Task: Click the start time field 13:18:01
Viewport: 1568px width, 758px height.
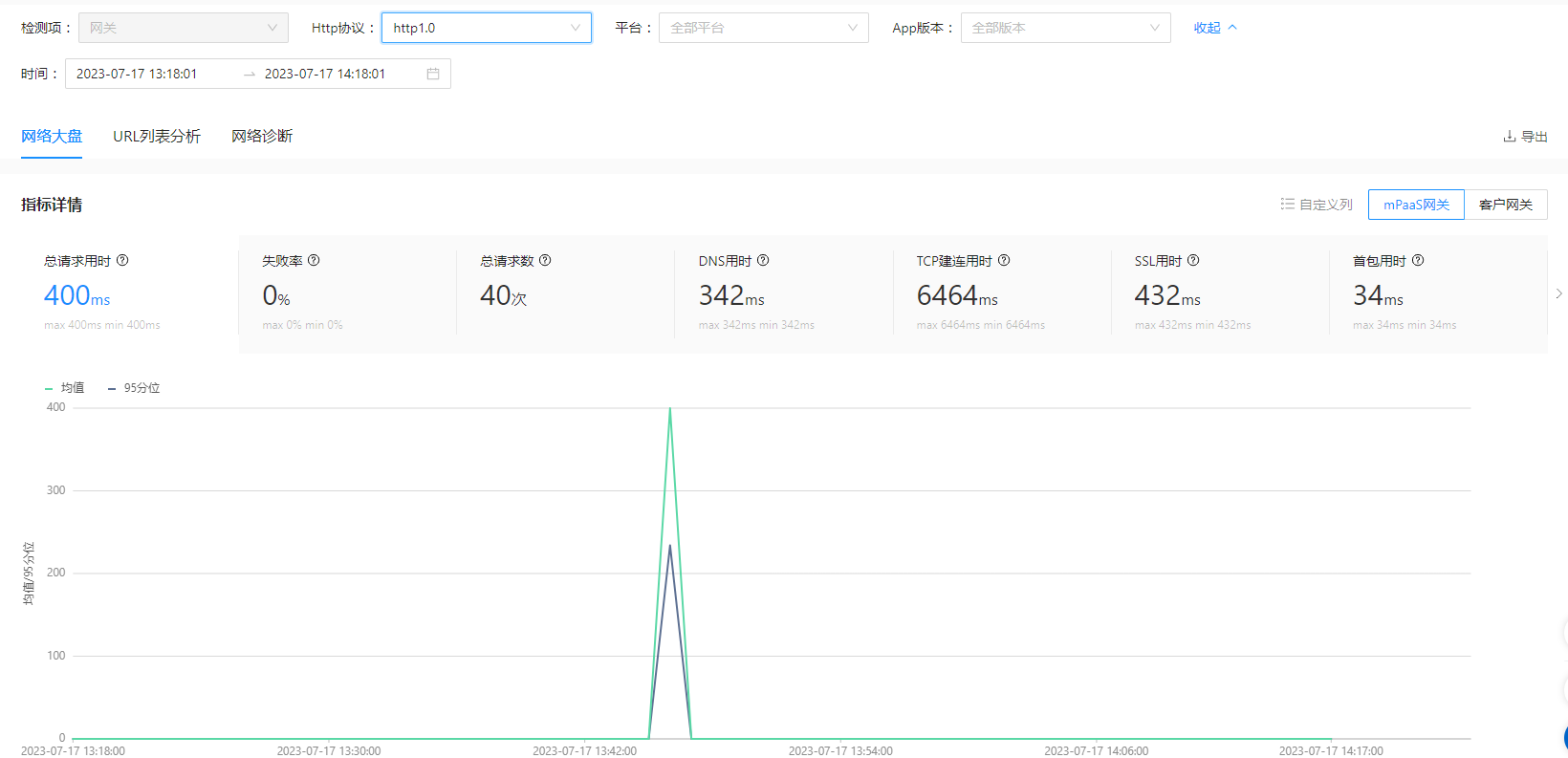Action: tap(137, 74)
